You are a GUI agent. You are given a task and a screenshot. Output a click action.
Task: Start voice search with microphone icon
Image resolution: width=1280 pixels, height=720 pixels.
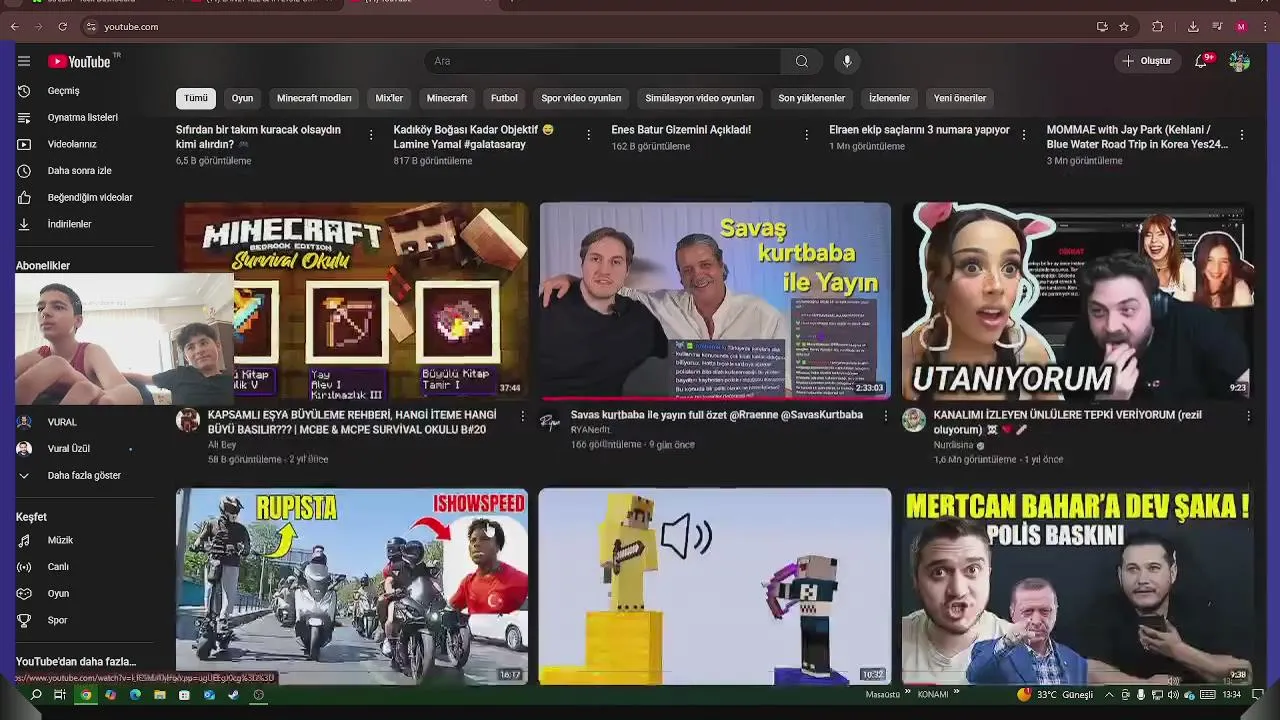tap(847, 61)
